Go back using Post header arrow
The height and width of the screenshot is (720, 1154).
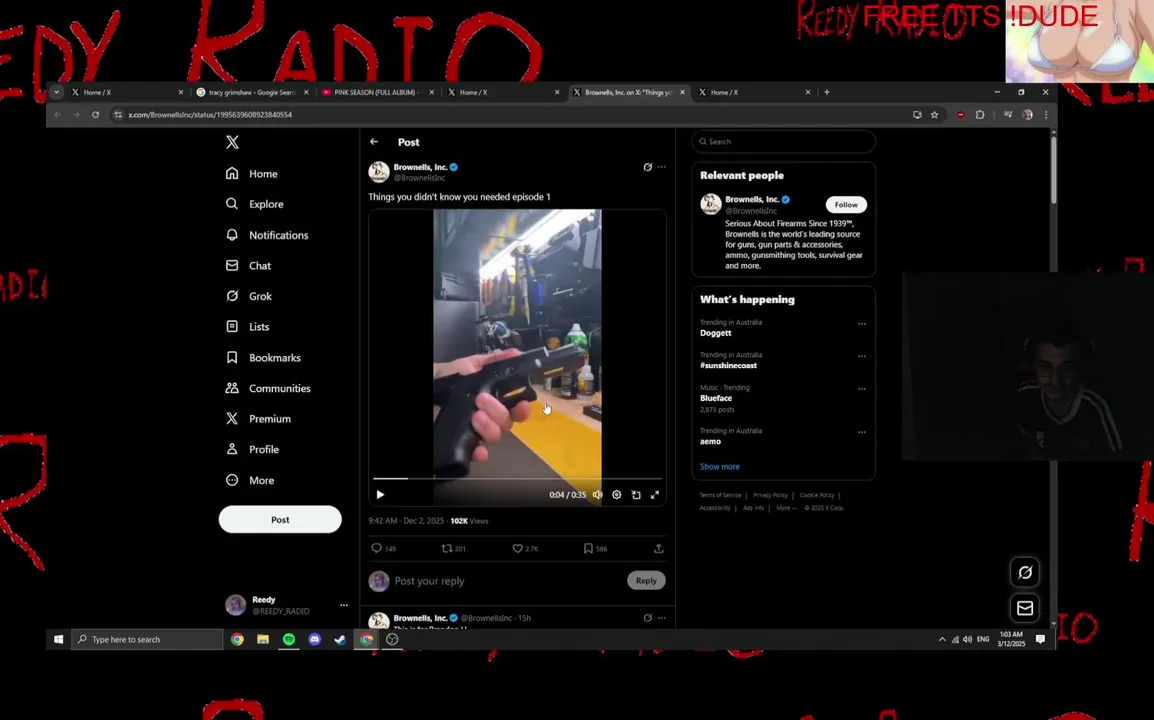[374, 141]
